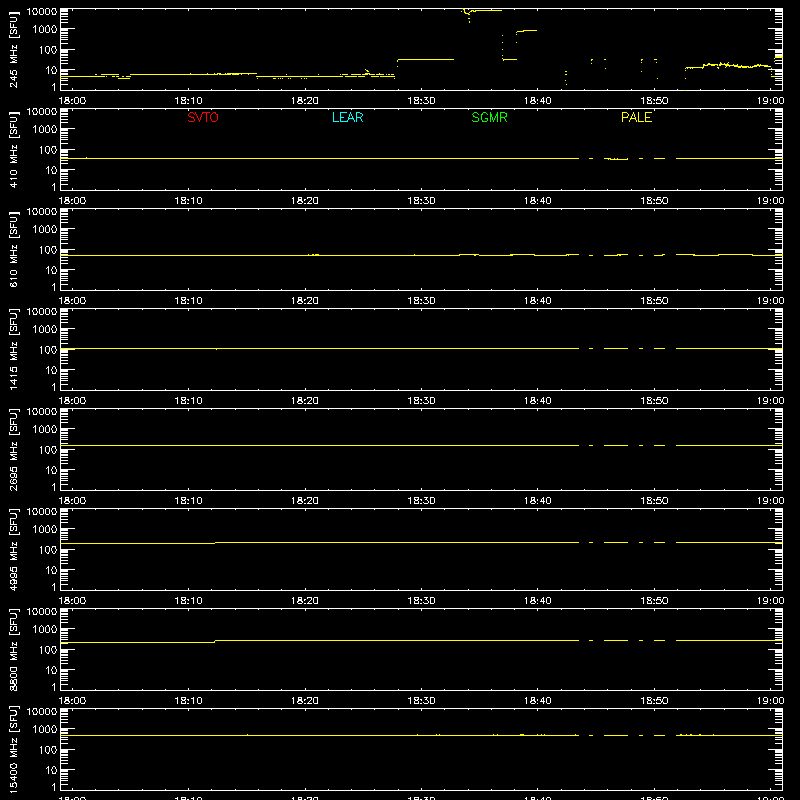Viewport: 800px width, 800px height.
Task: Select the 245 MHz [SFU] axis title
Action: (x=14, y=49)
